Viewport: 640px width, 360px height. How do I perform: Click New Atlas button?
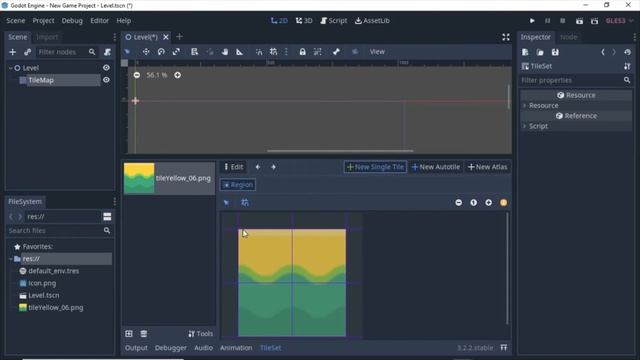[488, 167]
